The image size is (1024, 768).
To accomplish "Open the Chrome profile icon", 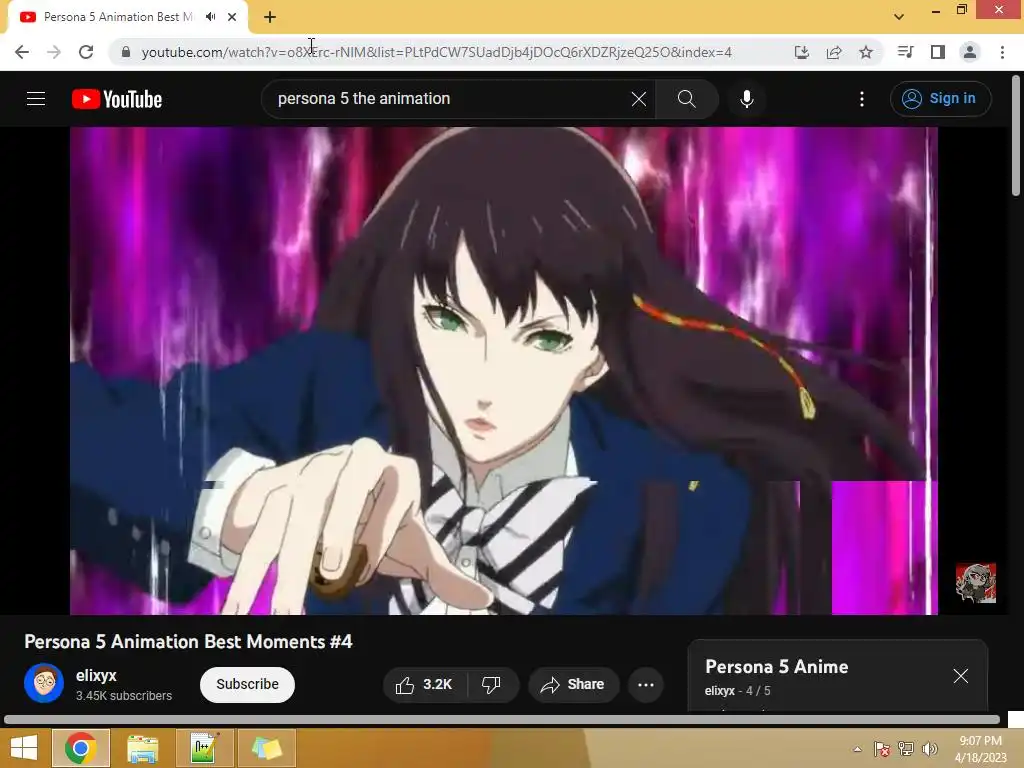I will tap(970, 52).
